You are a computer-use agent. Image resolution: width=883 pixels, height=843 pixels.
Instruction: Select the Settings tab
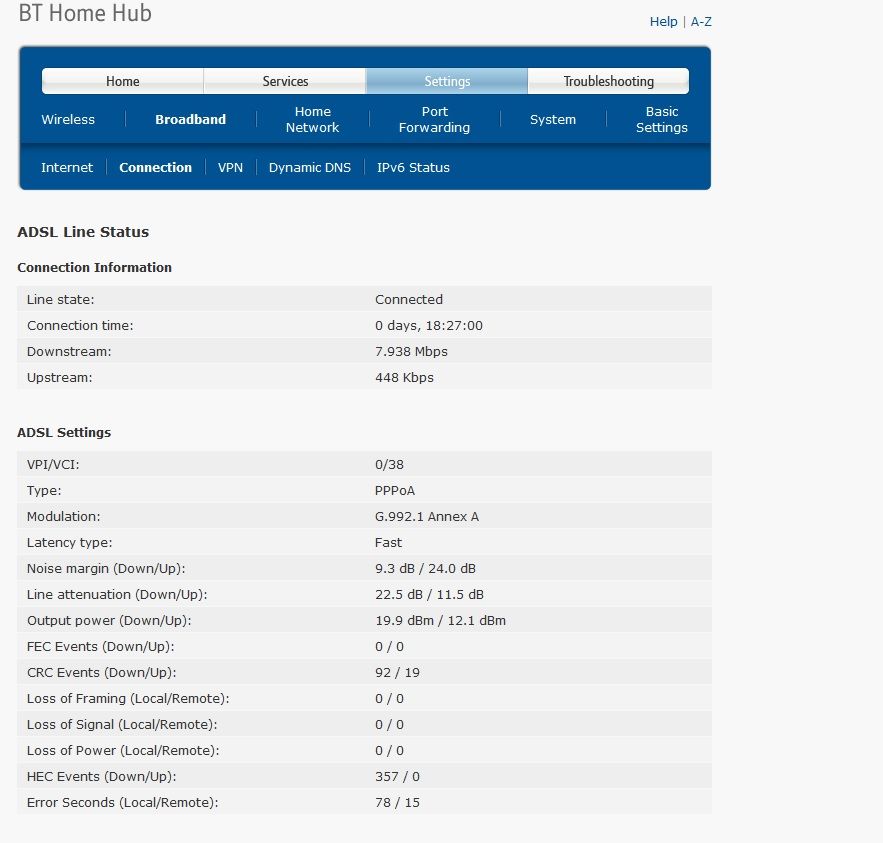447,81
